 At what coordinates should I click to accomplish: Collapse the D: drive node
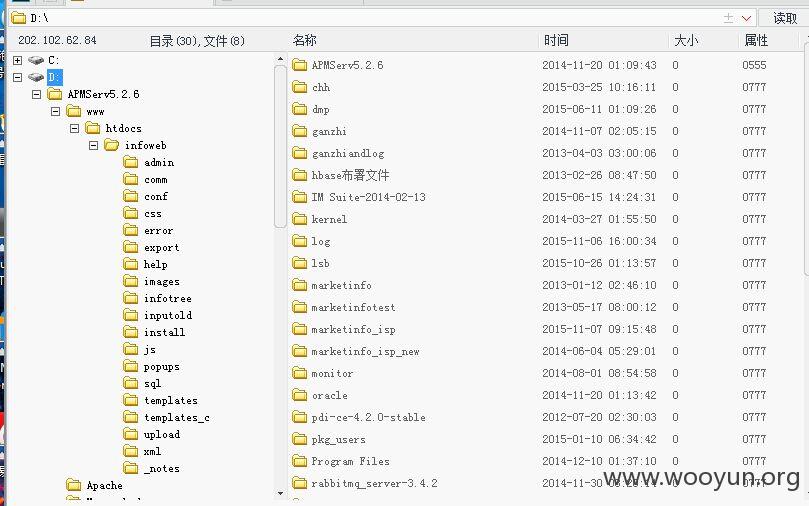18,77
